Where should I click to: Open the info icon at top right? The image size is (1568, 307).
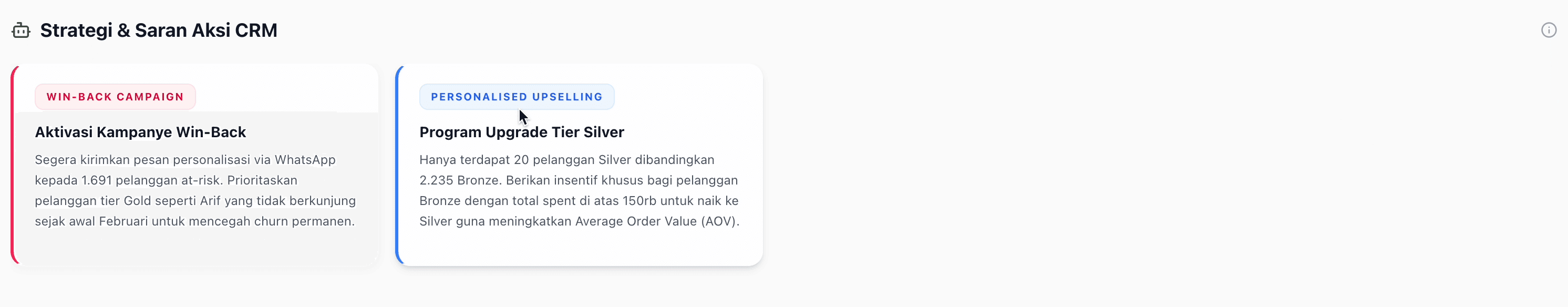pos(1549,30)
